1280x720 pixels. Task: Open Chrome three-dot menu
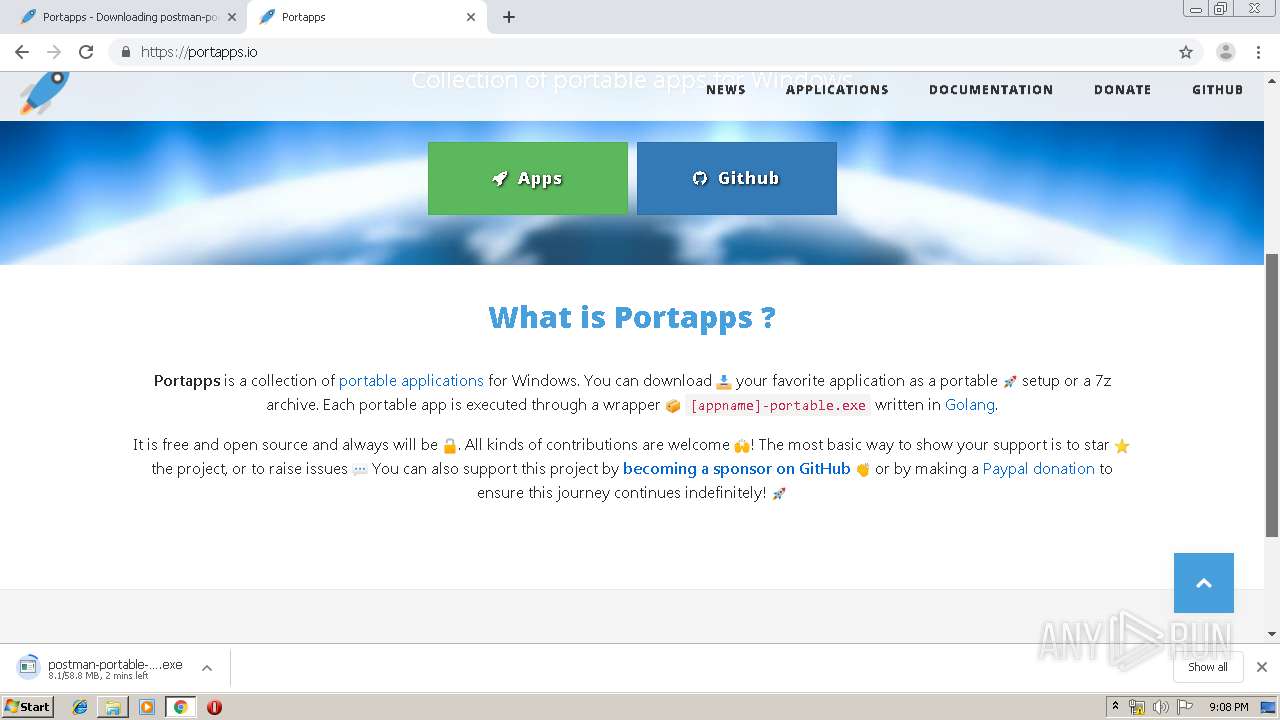(1258, 52)
